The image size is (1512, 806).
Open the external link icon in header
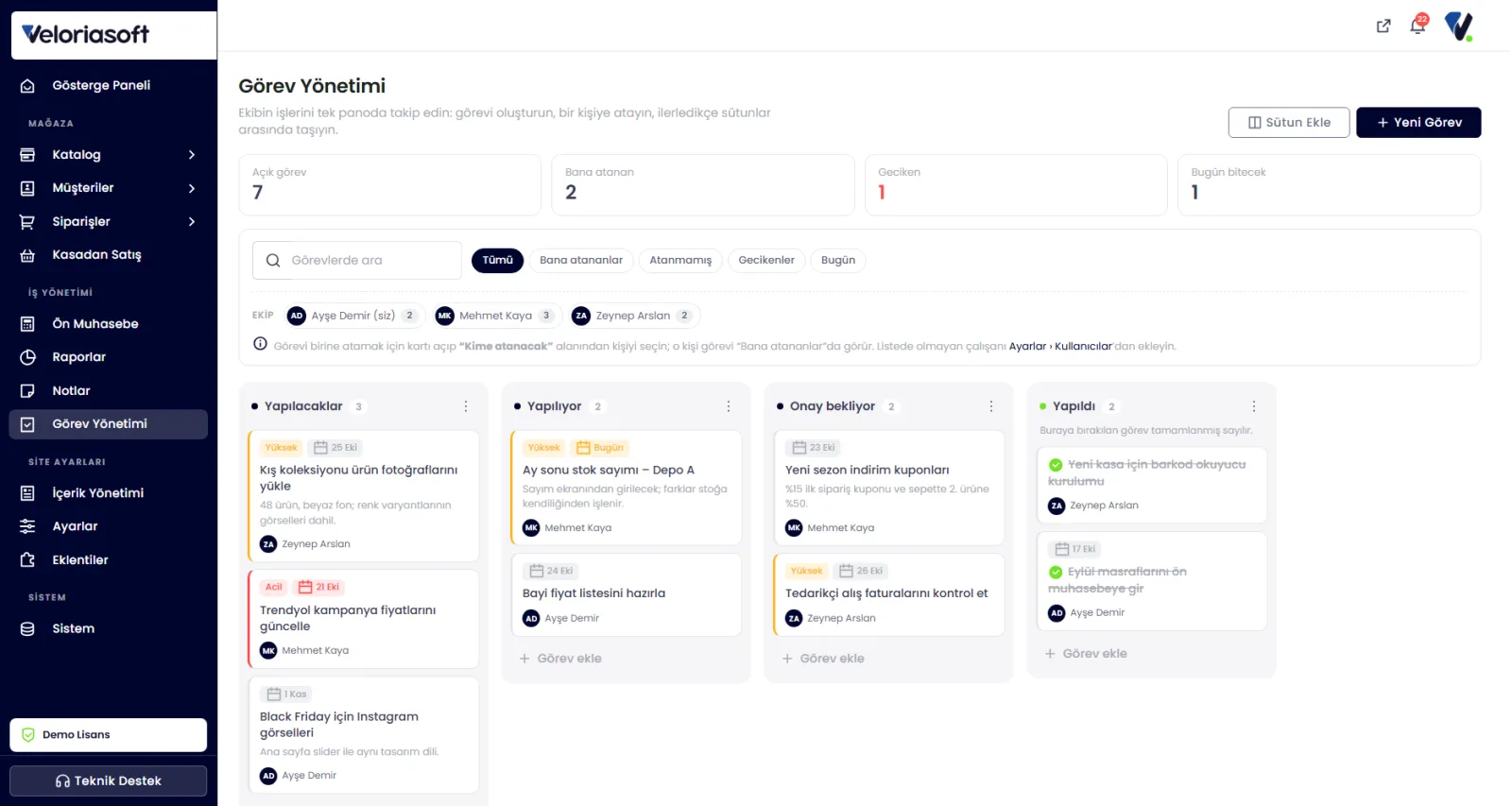pos(1383,26)
